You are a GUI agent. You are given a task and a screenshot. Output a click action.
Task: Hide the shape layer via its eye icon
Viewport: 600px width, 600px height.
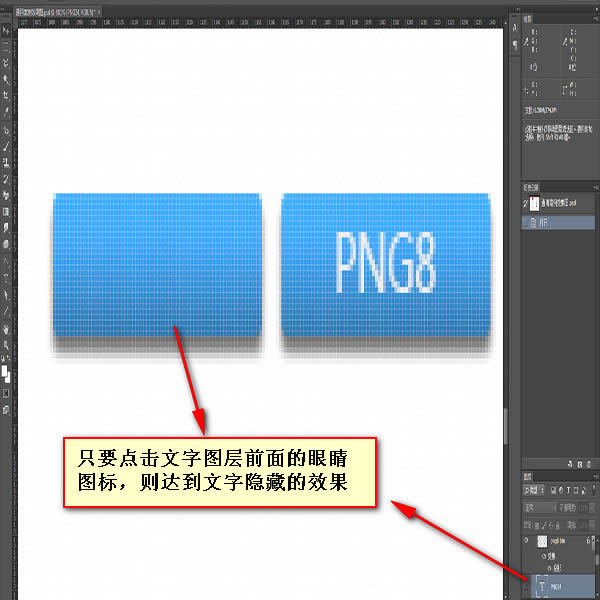click(527, 540)
